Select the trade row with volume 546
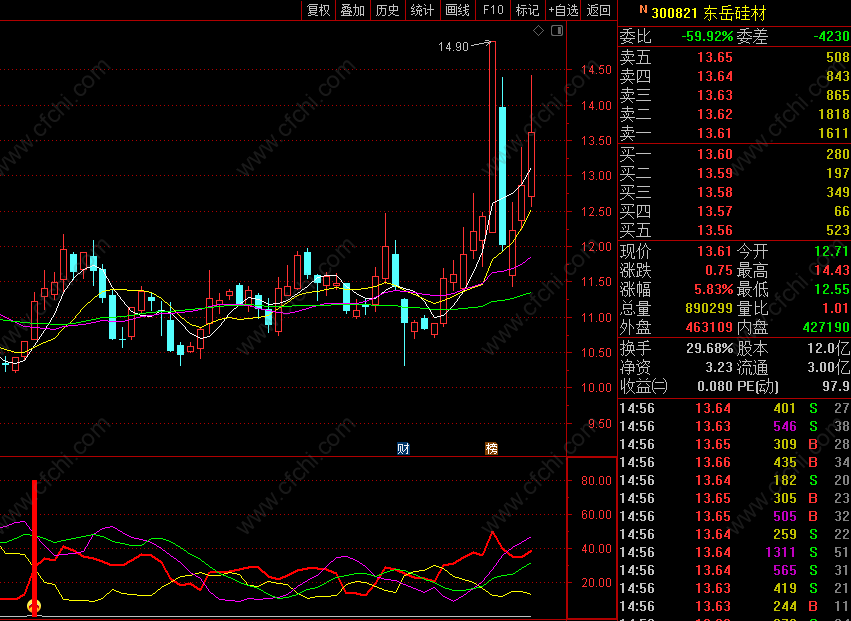 coord(735,426)
